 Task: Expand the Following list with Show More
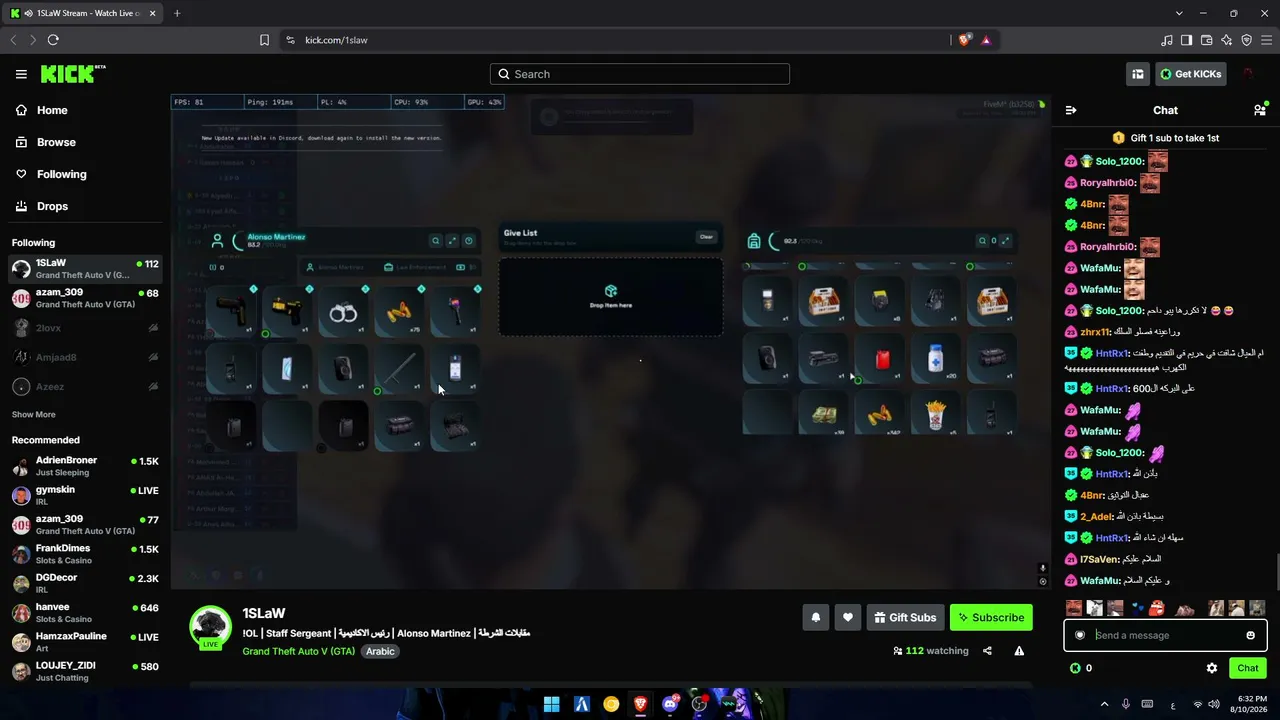[x=33, y=414]
